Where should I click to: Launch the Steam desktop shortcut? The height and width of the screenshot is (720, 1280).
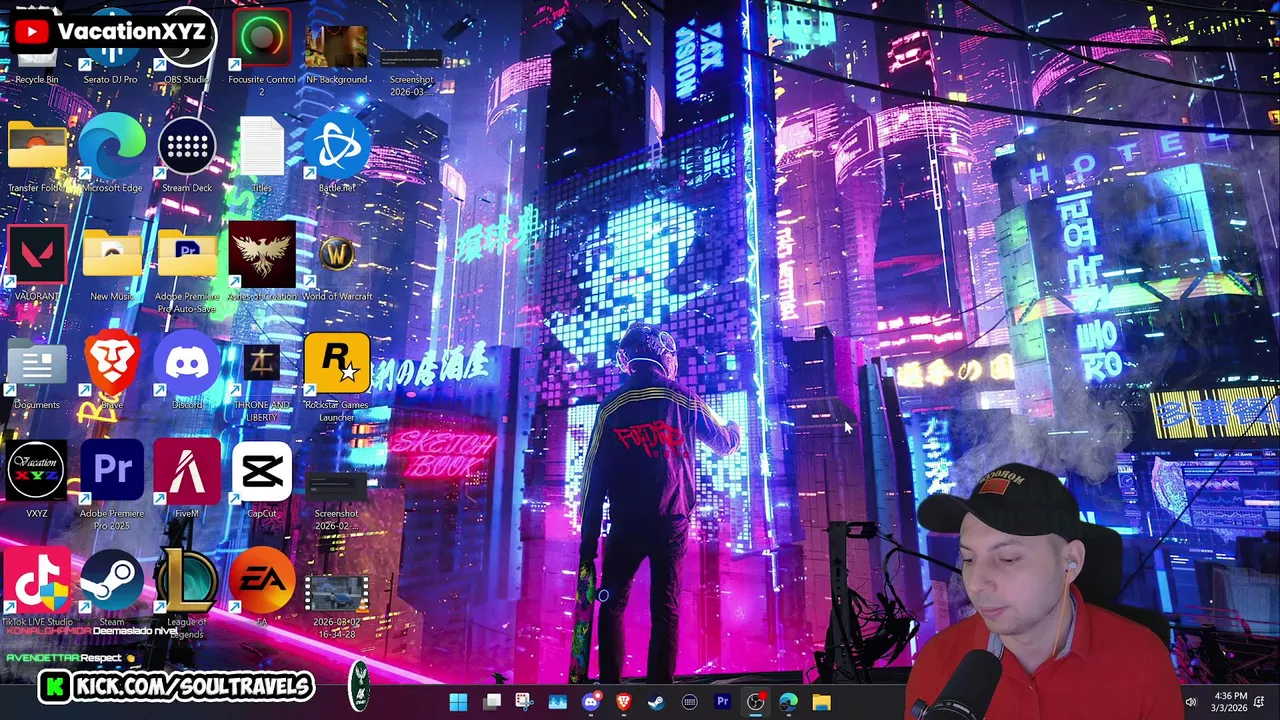click(112, 588)
